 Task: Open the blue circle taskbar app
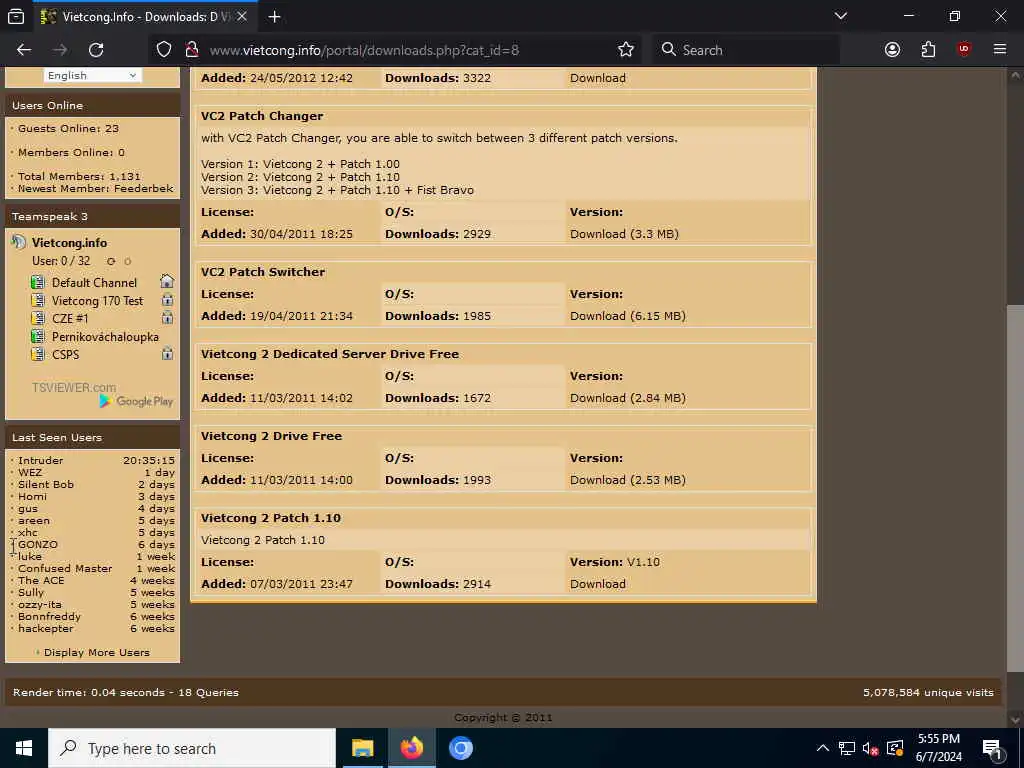460,748
